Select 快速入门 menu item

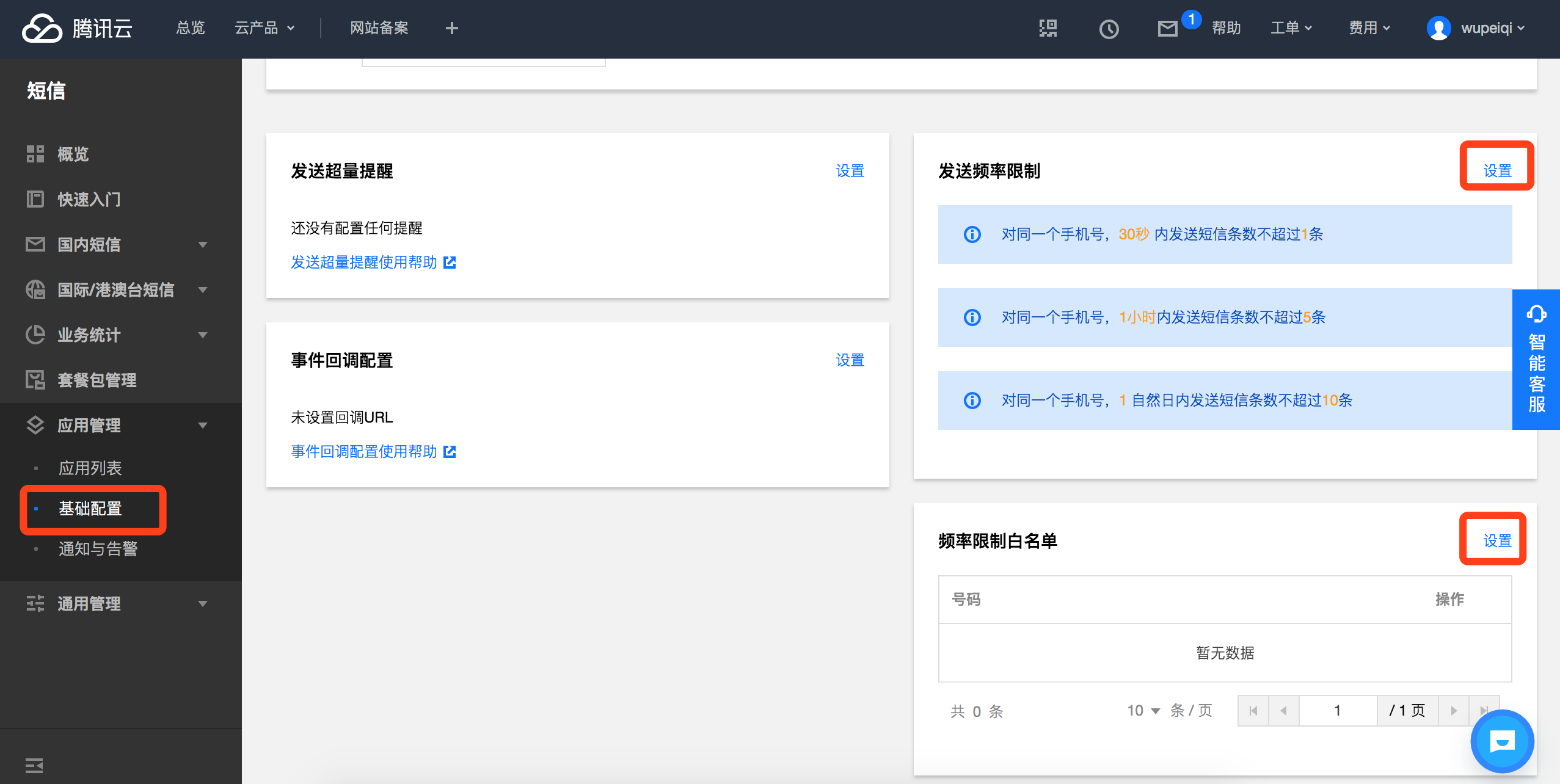(x=89, y=200)
